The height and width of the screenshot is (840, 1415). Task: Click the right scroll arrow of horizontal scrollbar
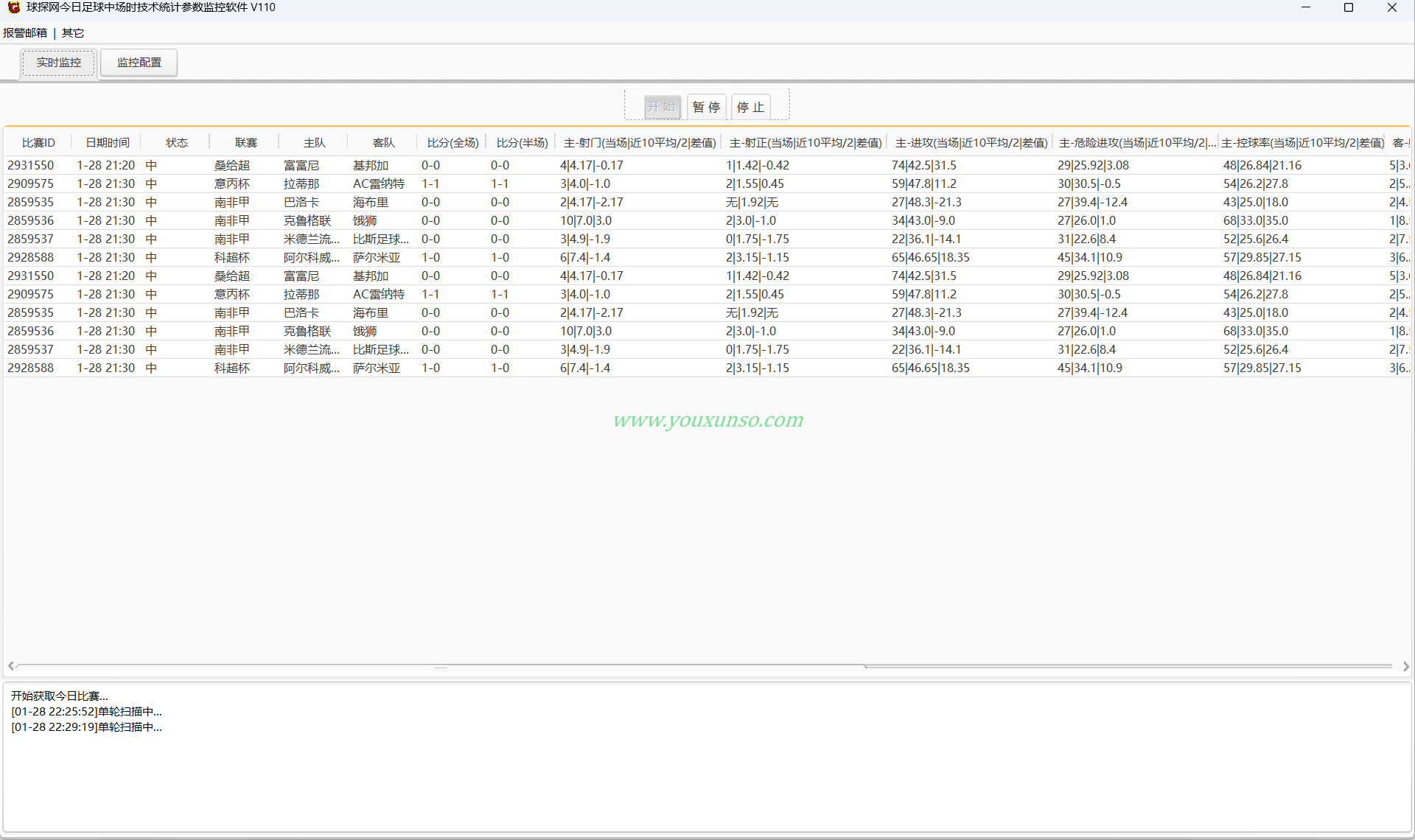click(1405, 666)
